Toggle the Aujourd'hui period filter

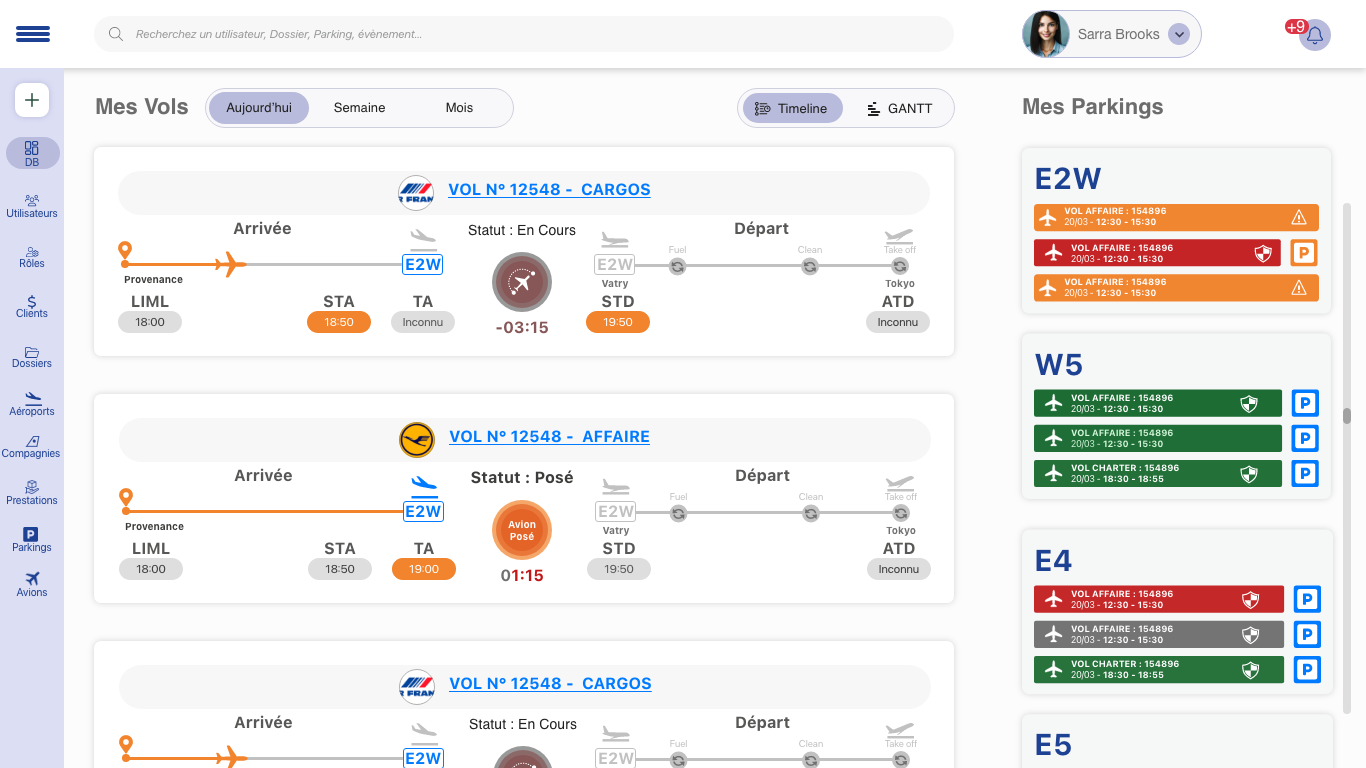tap(259, 108)
